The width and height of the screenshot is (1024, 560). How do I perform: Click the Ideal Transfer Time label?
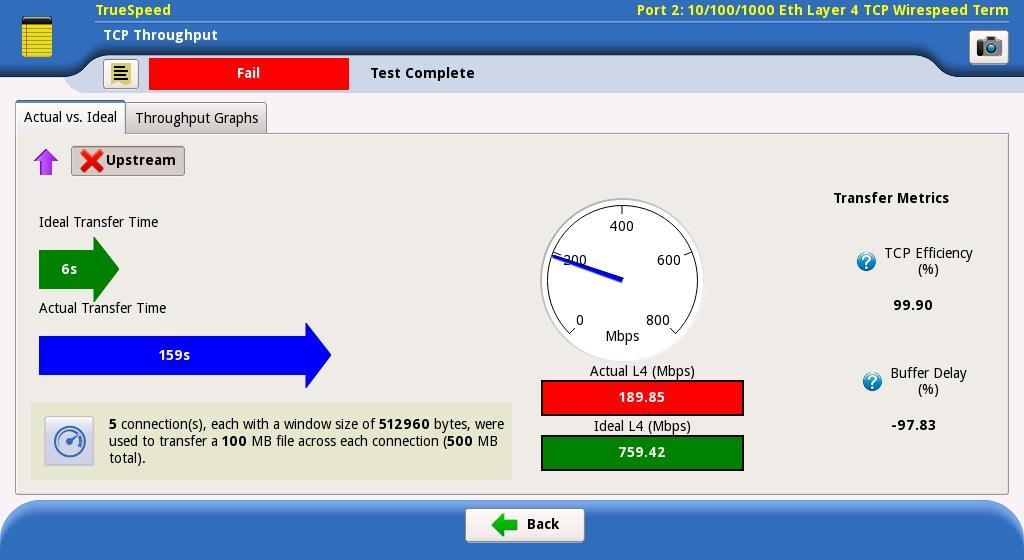click(x=99, y=222)
